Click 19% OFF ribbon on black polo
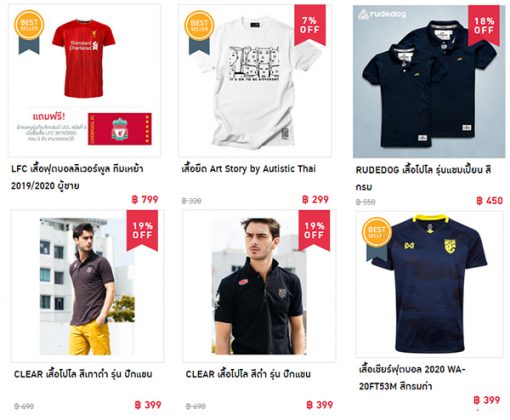Image resolution: width=510 pixels, height=420 pixels. pos(314,230)
